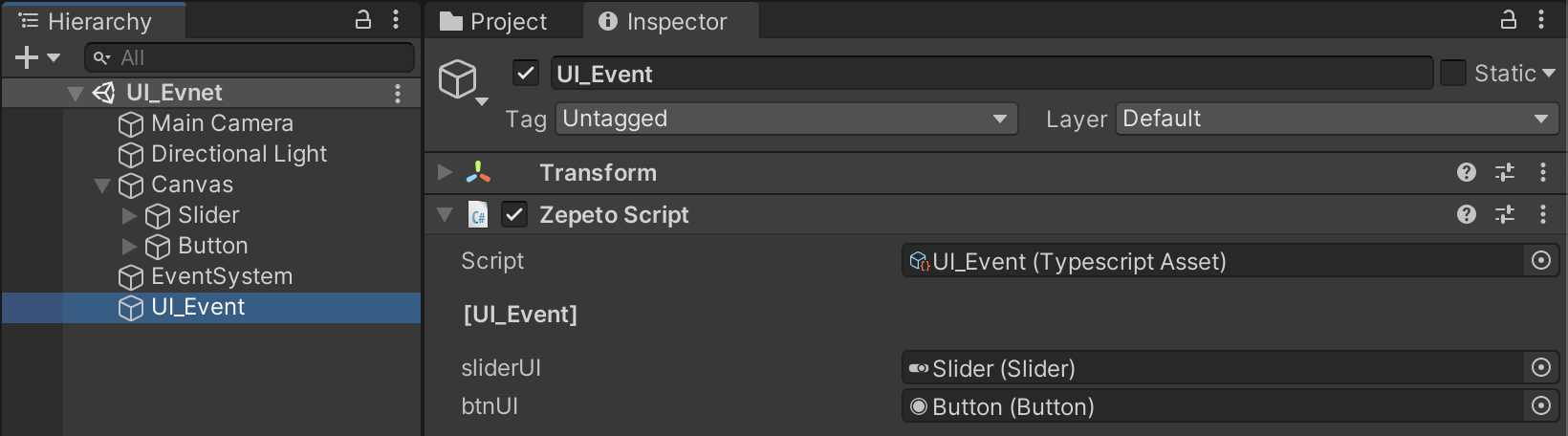This screenshot has width=1568, height=436.
Task: Open the Layer dropdown showing Default
Action: point(1337,119)
